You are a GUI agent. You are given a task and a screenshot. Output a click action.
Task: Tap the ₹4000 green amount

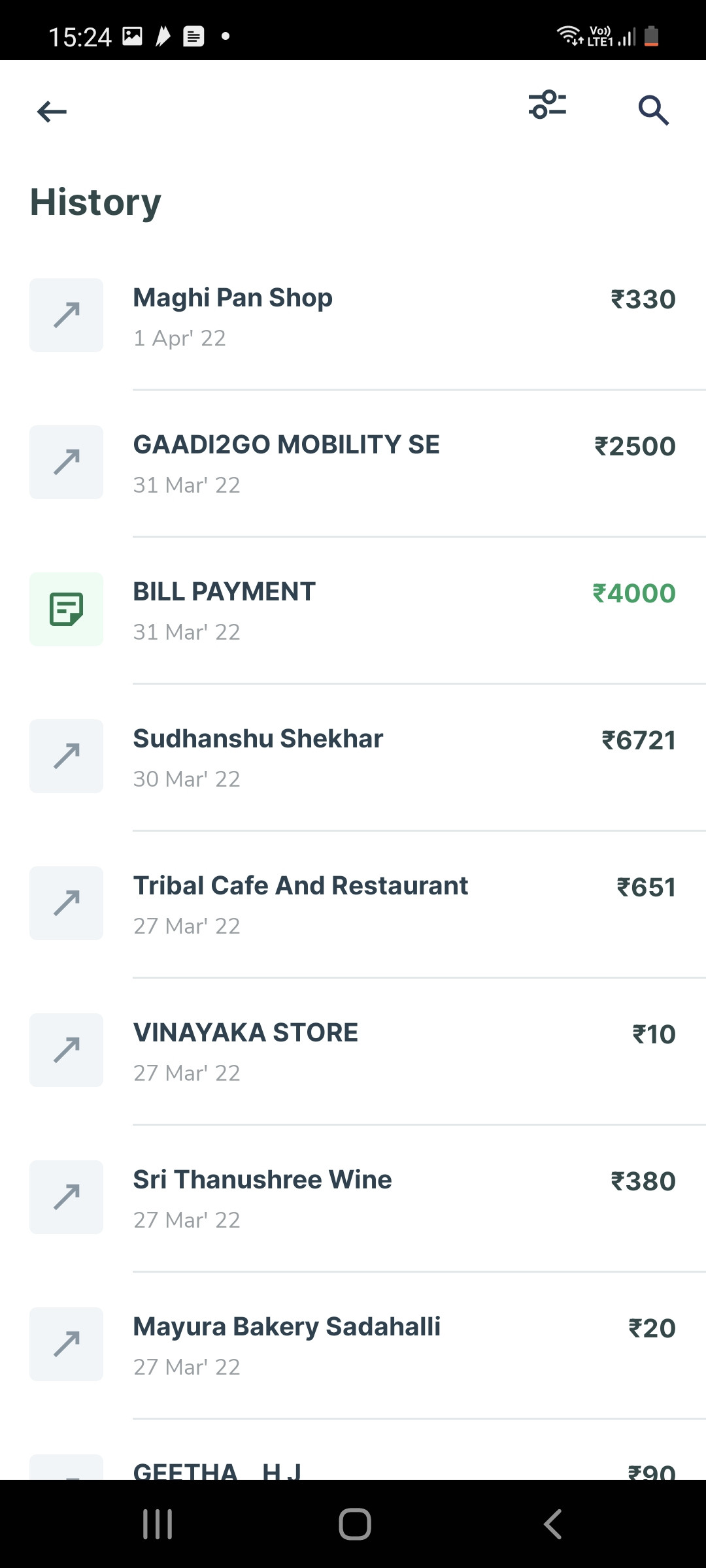(633, 593)
